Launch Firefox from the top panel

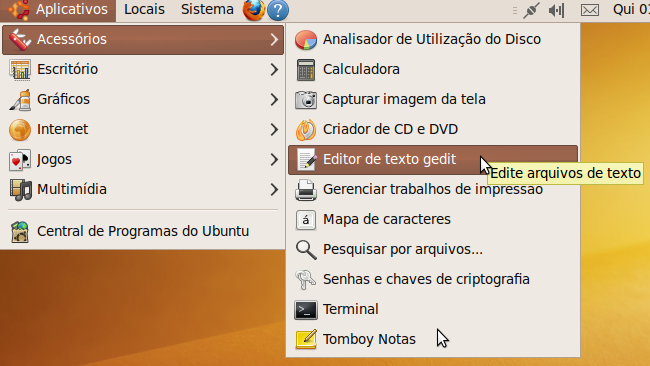pyautogui.click(x=254, y=10)
